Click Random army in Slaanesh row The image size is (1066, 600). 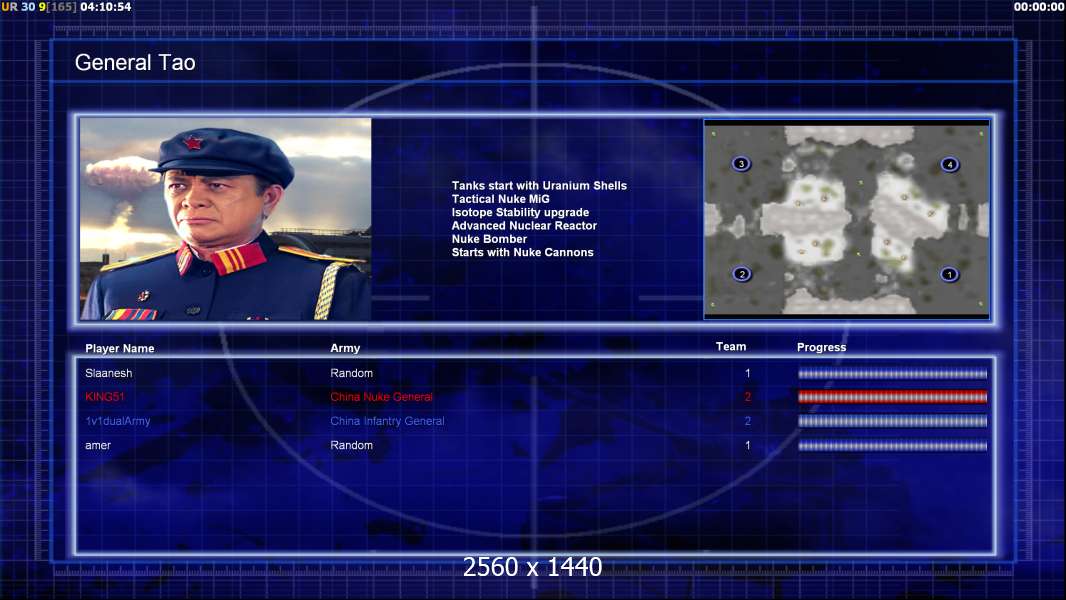[x=351, y=373]
